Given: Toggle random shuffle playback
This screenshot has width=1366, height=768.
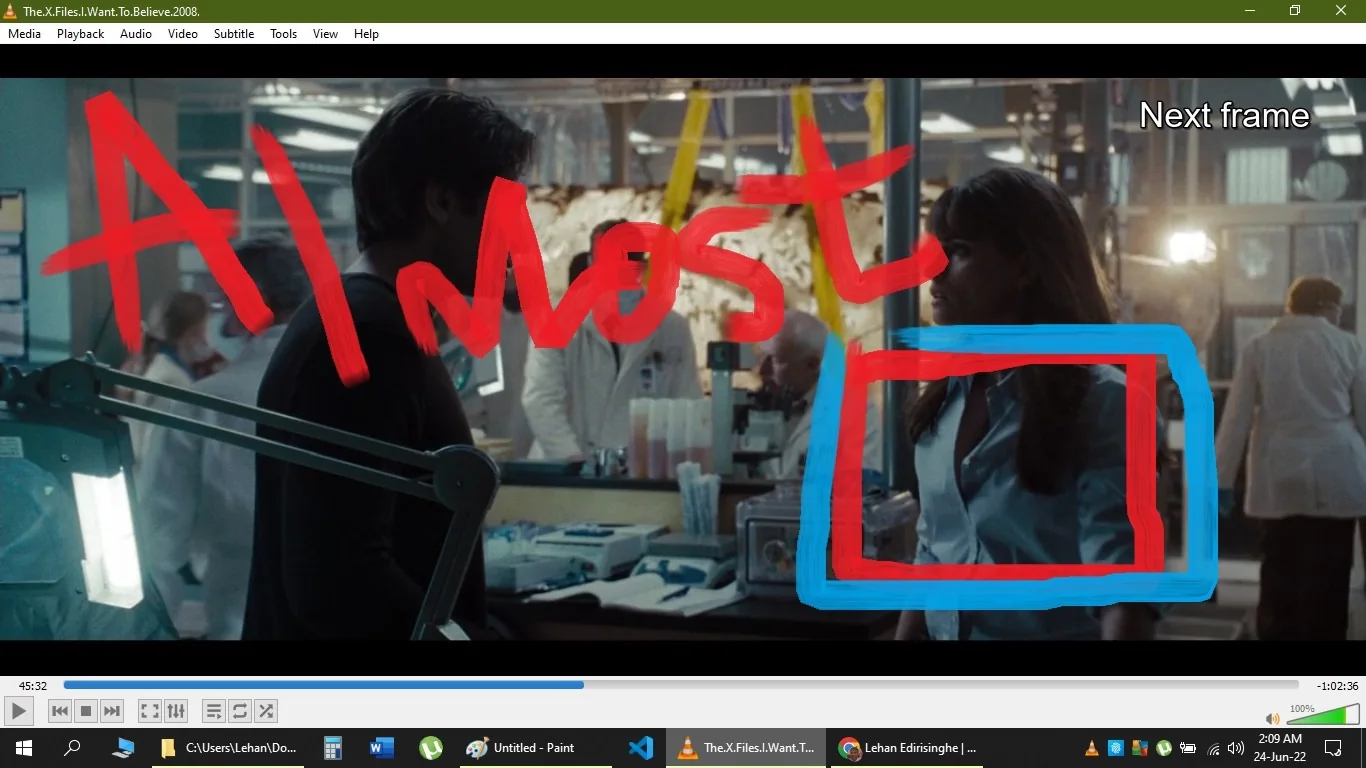Looking at the screenshot, I should (266, 711).
